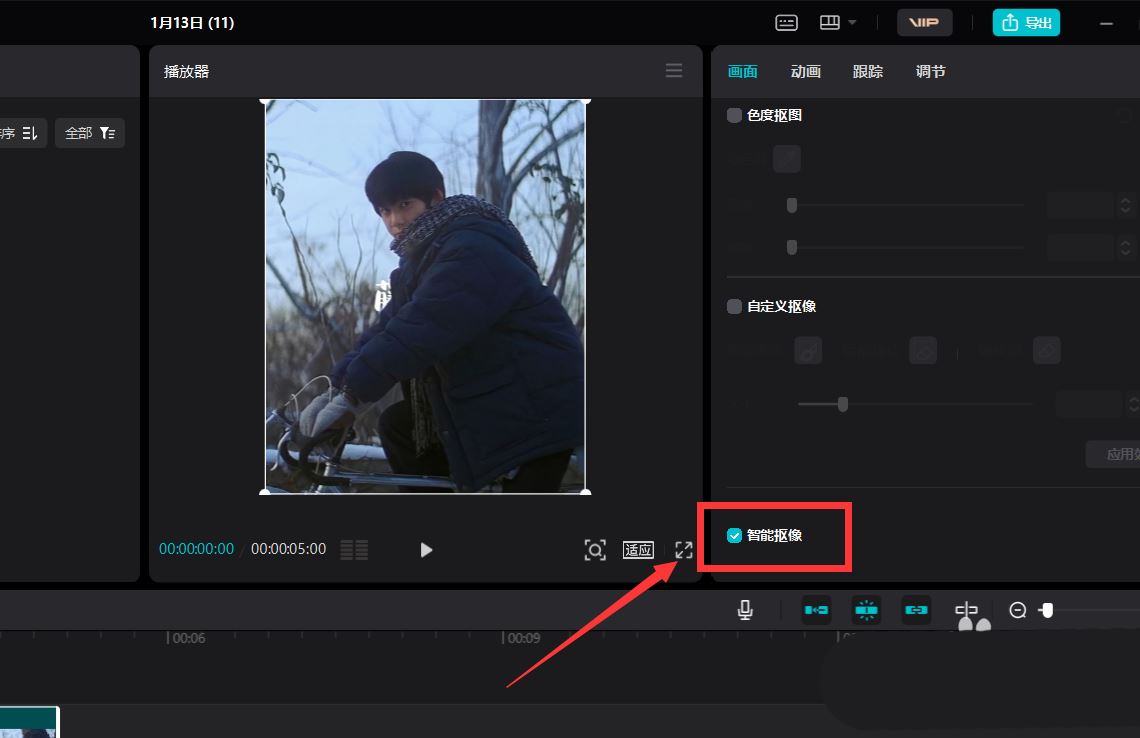This screenshot has width=1140, height=738.
Task: Toggle the clip linkage icon
Action: 916,610
